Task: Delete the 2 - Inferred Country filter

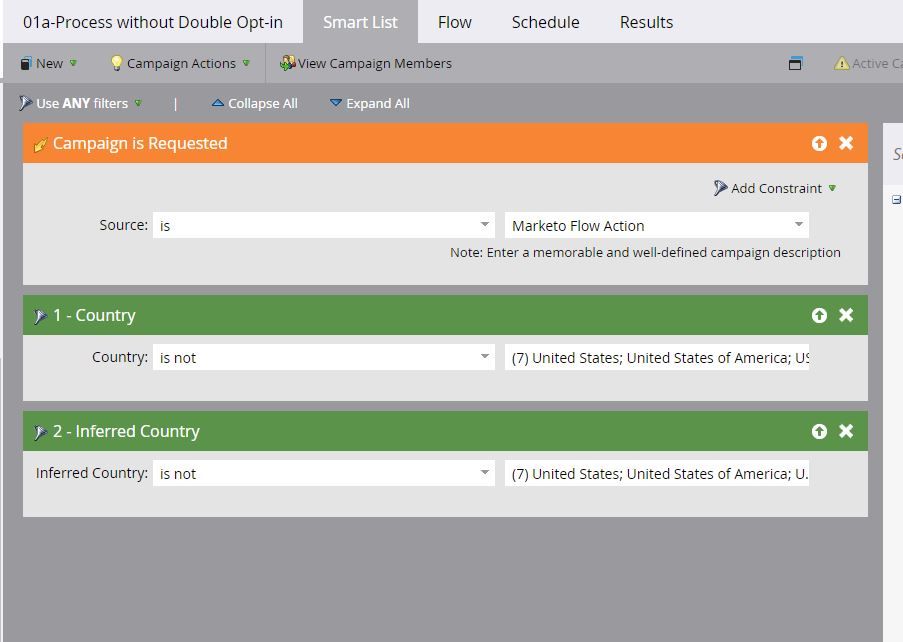Action: (846, 431)
